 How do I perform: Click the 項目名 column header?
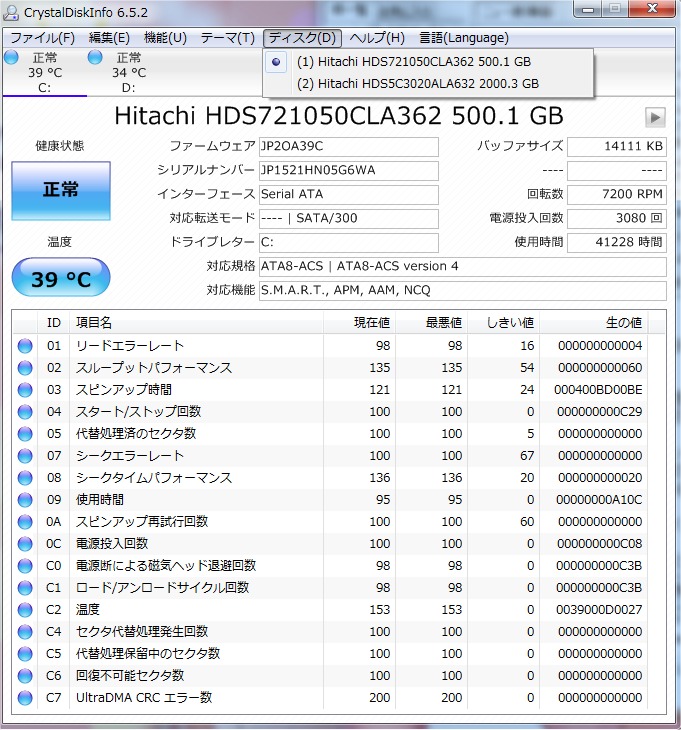196,323
